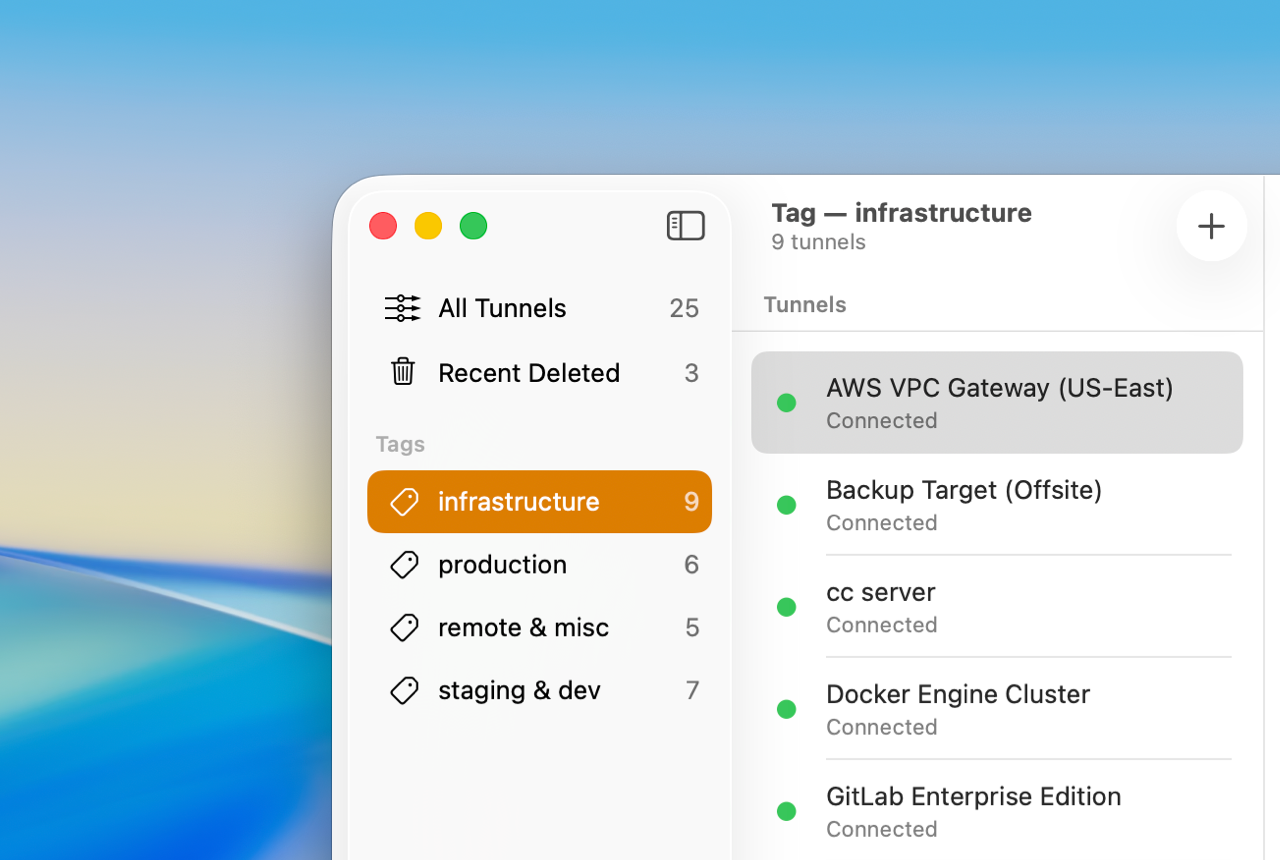The height and width of the screenshot is (860, 1280).
Task: Click green status dot for cc server
Action: tap(786, 607)
